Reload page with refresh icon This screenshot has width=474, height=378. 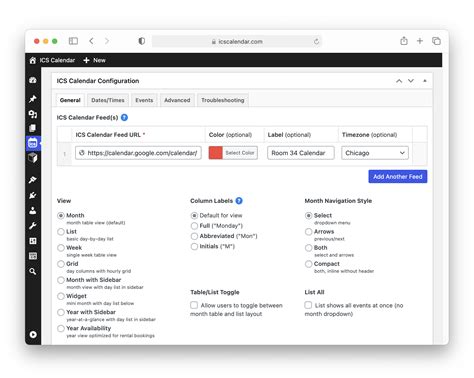(x=316, y=41)
